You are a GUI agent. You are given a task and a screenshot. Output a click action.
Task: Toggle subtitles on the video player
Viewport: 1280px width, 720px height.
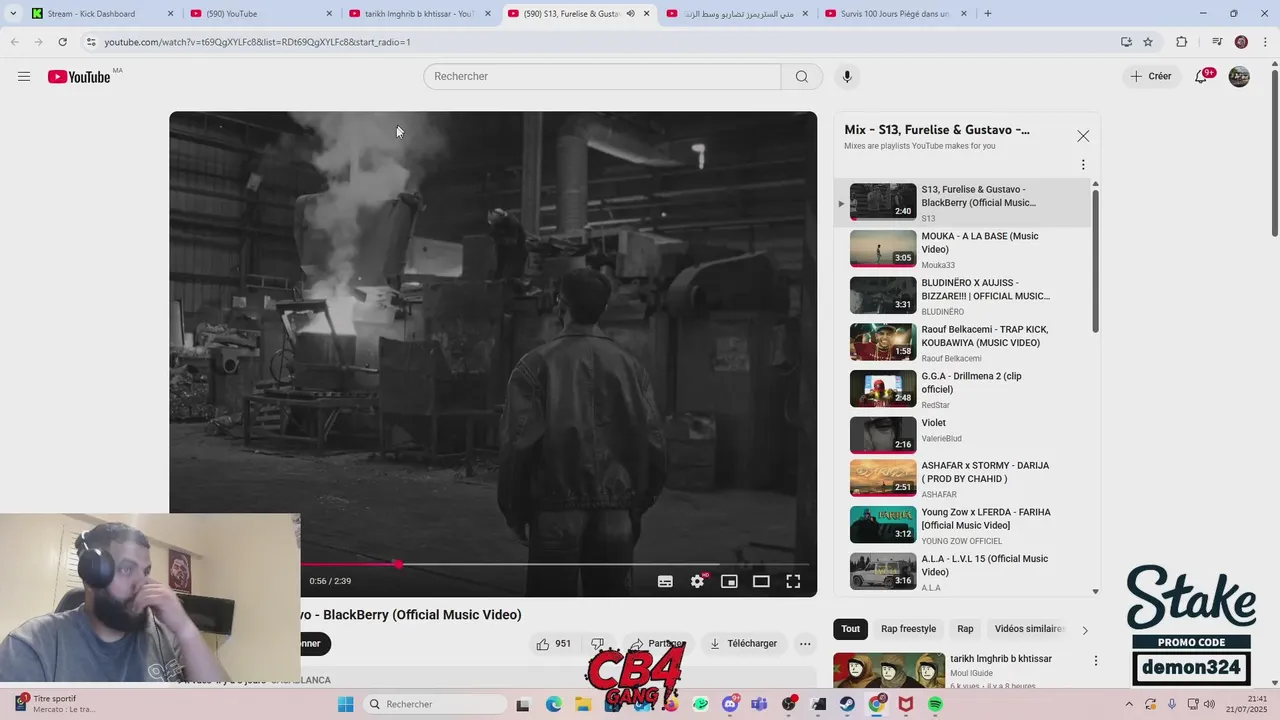(665, 581)
